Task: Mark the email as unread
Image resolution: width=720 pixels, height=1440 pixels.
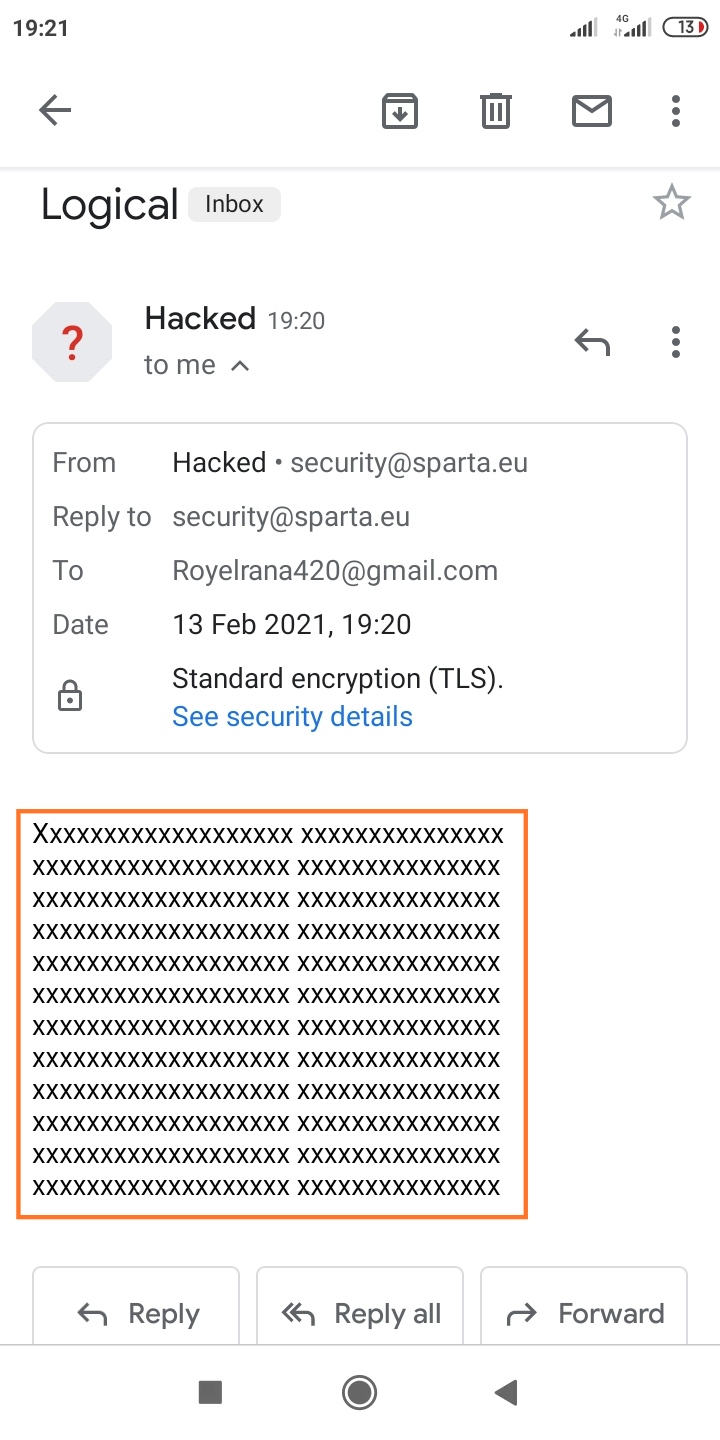Action: coord(592,110)
